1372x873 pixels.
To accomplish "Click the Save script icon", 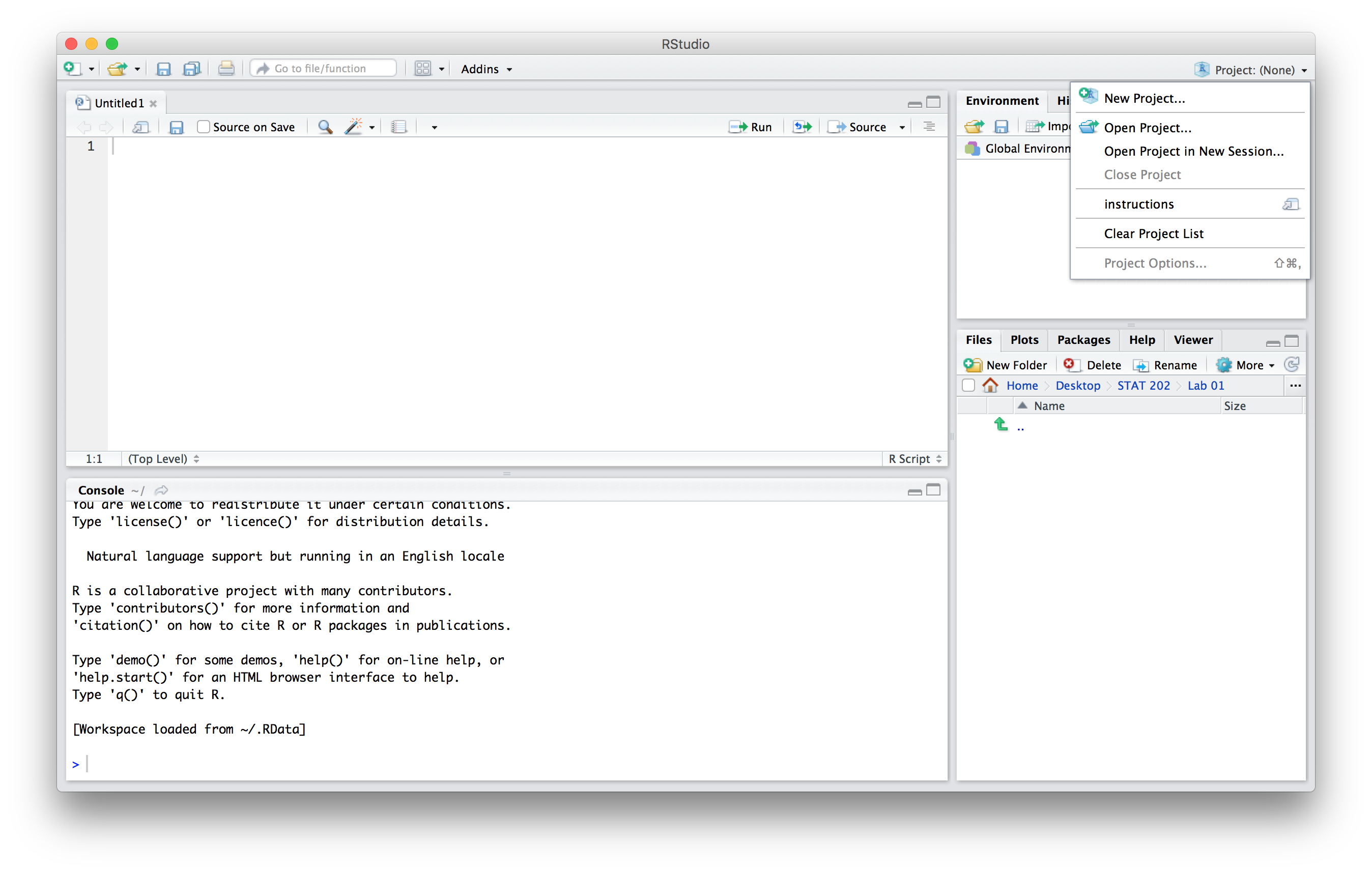I will pos(175,127).
